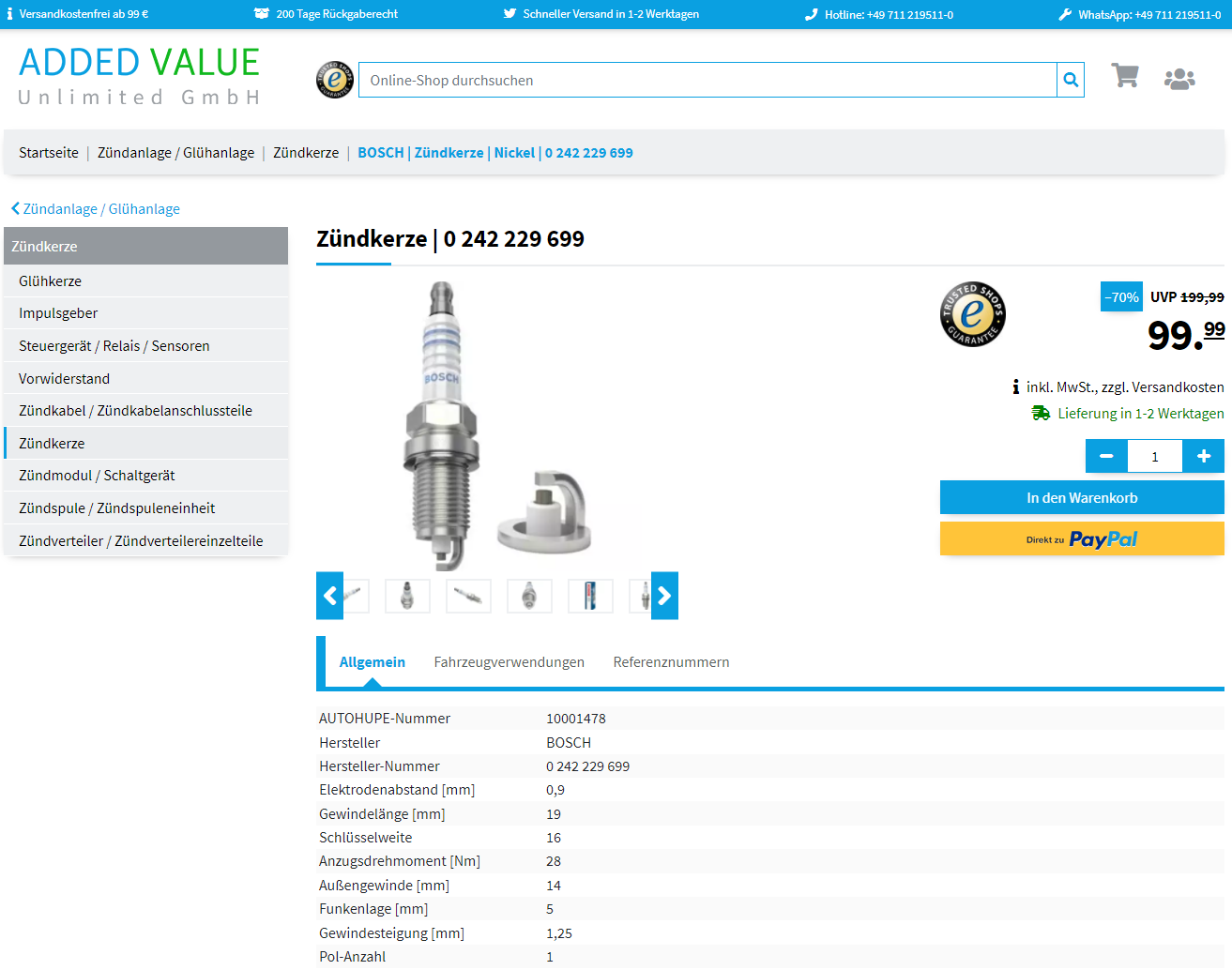Click the main spark plug product image
The height and width of the screenshot is (970, 1232).
tap(497, 425)
